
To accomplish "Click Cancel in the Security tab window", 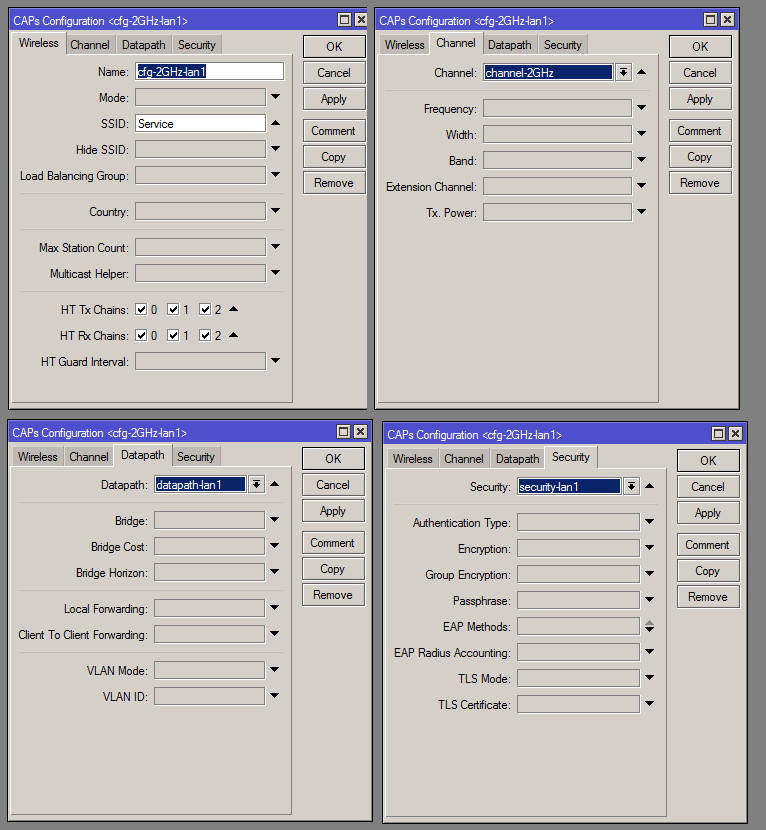I will point(708,486).
